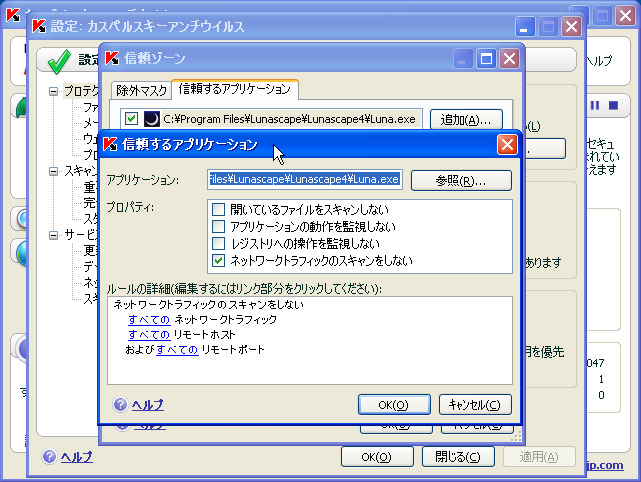Click the Kaspersky icon in 信頼ゾーン title bar
This screenshot has height=482, width=641.
[x=111, y=59]
